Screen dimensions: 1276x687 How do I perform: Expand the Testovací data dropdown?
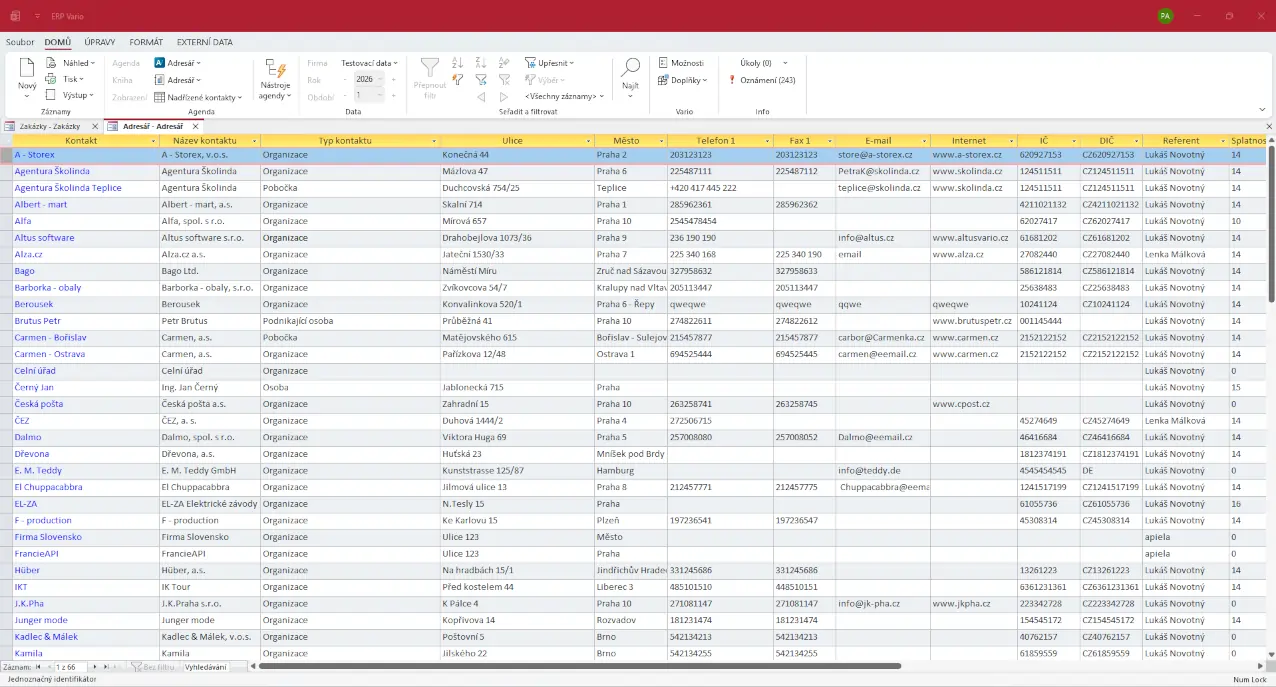tap(369, 63)
